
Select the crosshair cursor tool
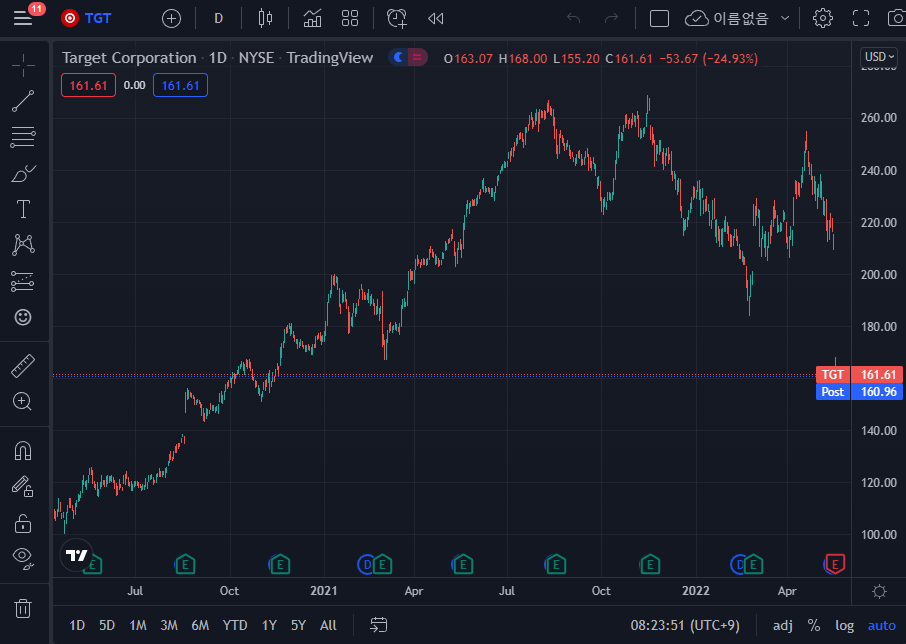coord(23,65)
